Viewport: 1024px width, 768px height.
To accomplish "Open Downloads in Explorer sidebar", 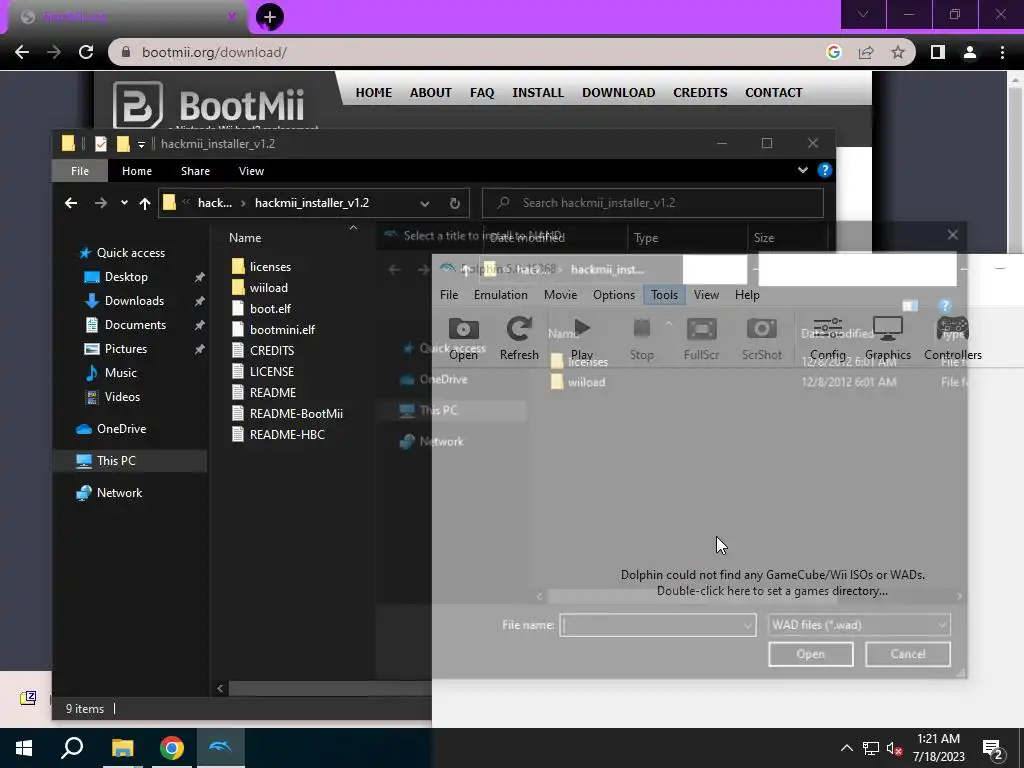I will tap(125, 301).
